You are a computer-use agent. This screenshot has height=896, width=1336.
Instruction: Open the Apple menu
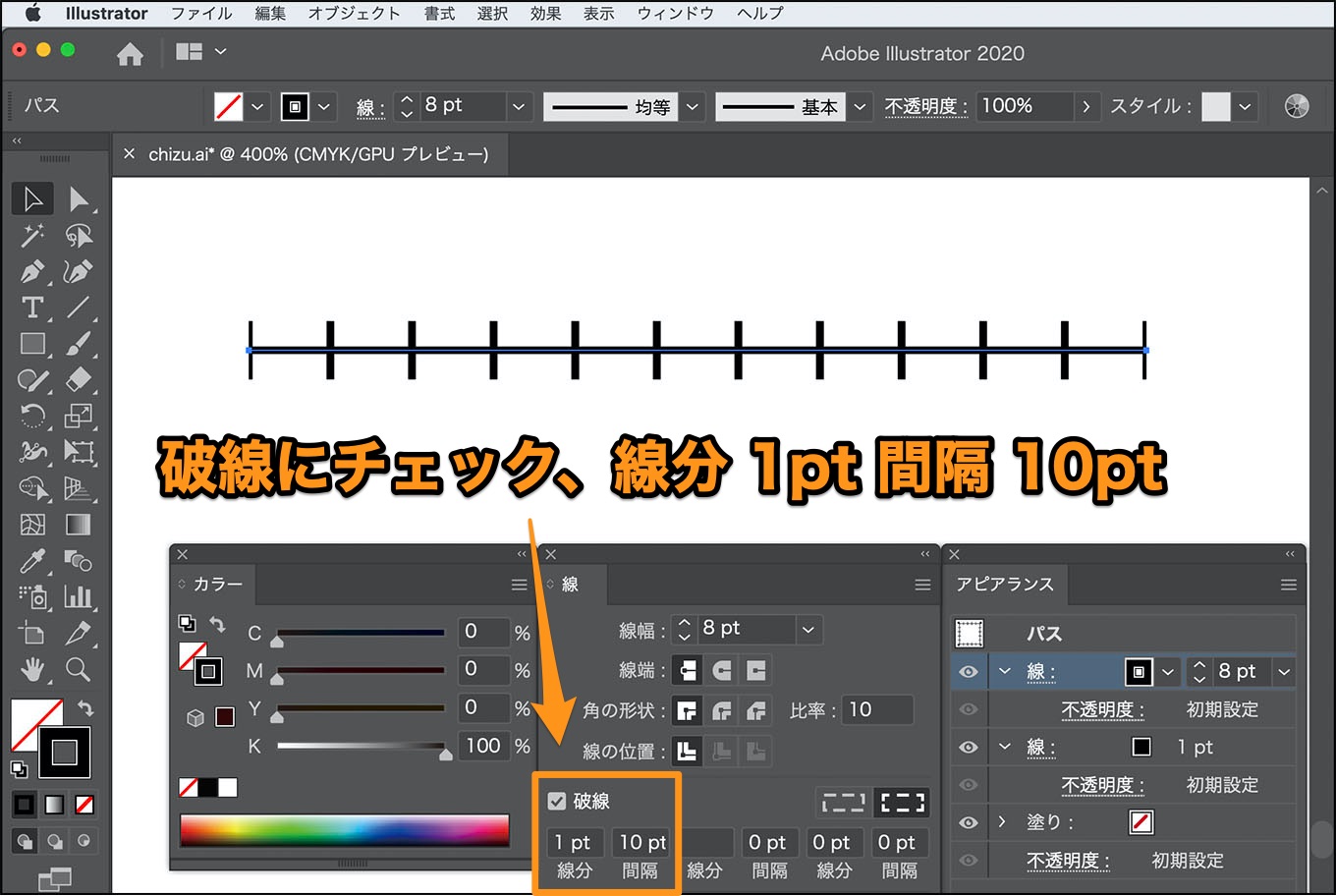(32, 14)
